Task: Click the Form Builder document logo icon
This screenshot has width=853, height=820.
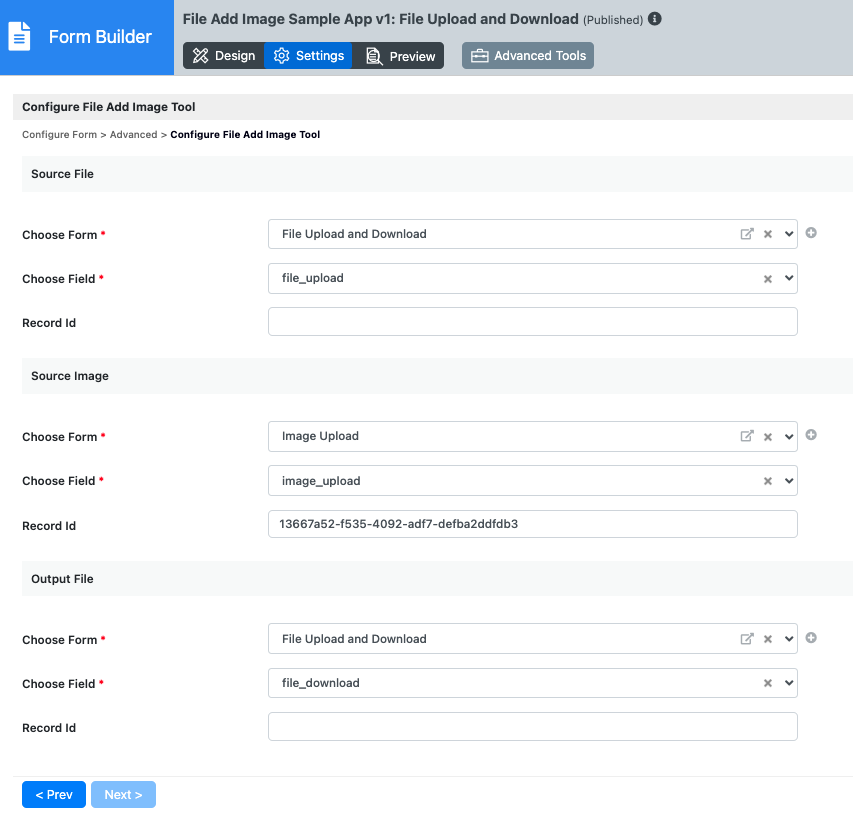Action: 19,37
